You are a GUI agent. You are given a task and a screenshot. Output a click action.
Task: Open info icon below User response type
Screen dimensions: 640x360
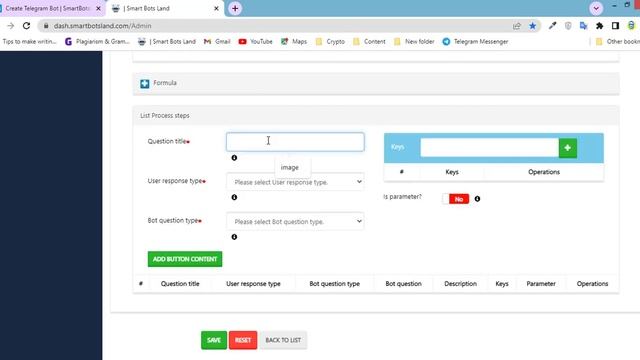coord(234,197)
